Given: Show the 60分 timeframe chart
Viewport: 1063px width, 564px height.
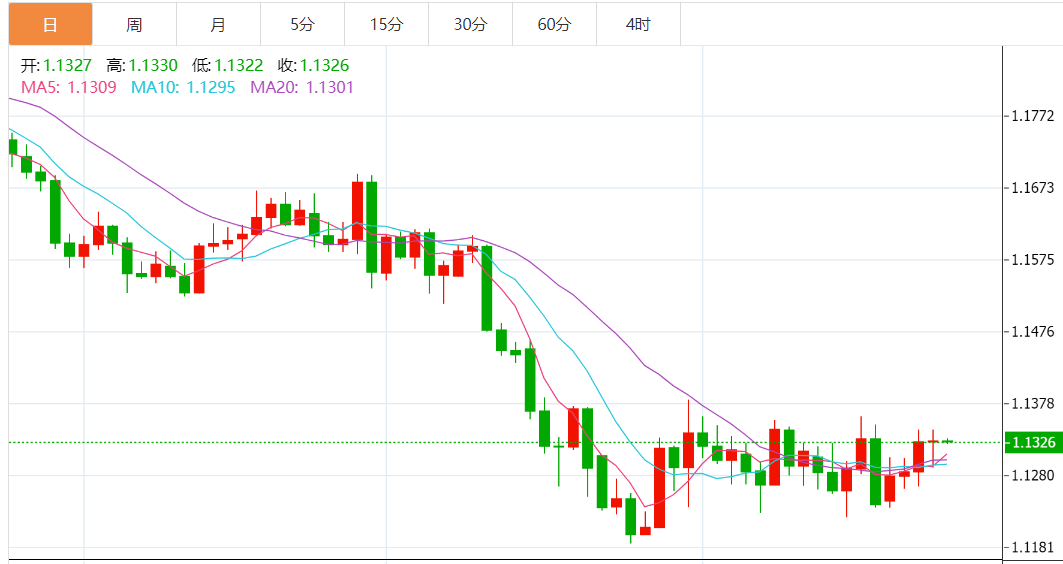Looking at the screenshot, I should point(554,24).
